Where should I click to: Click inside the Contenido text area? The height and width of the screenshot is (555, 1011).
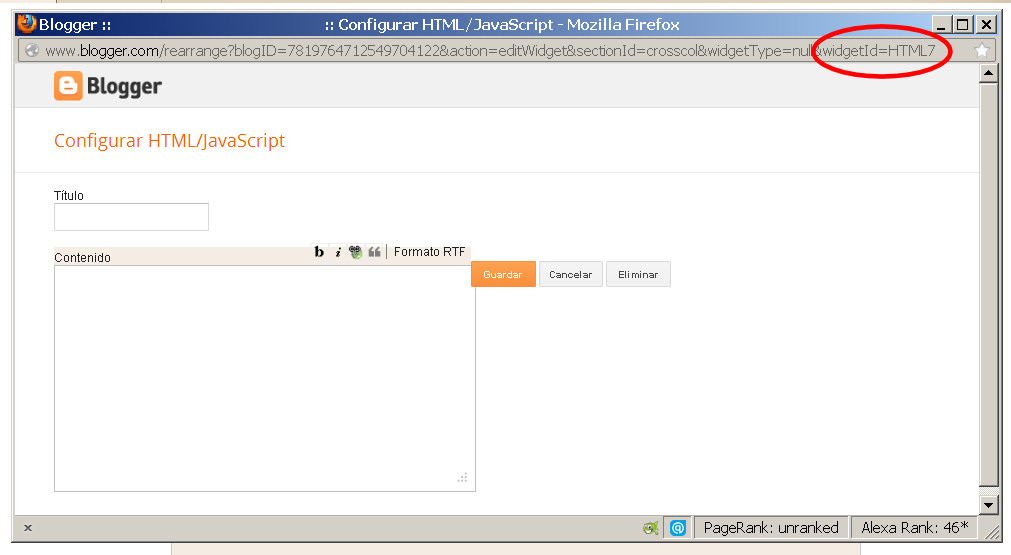[x=264, y=378]
